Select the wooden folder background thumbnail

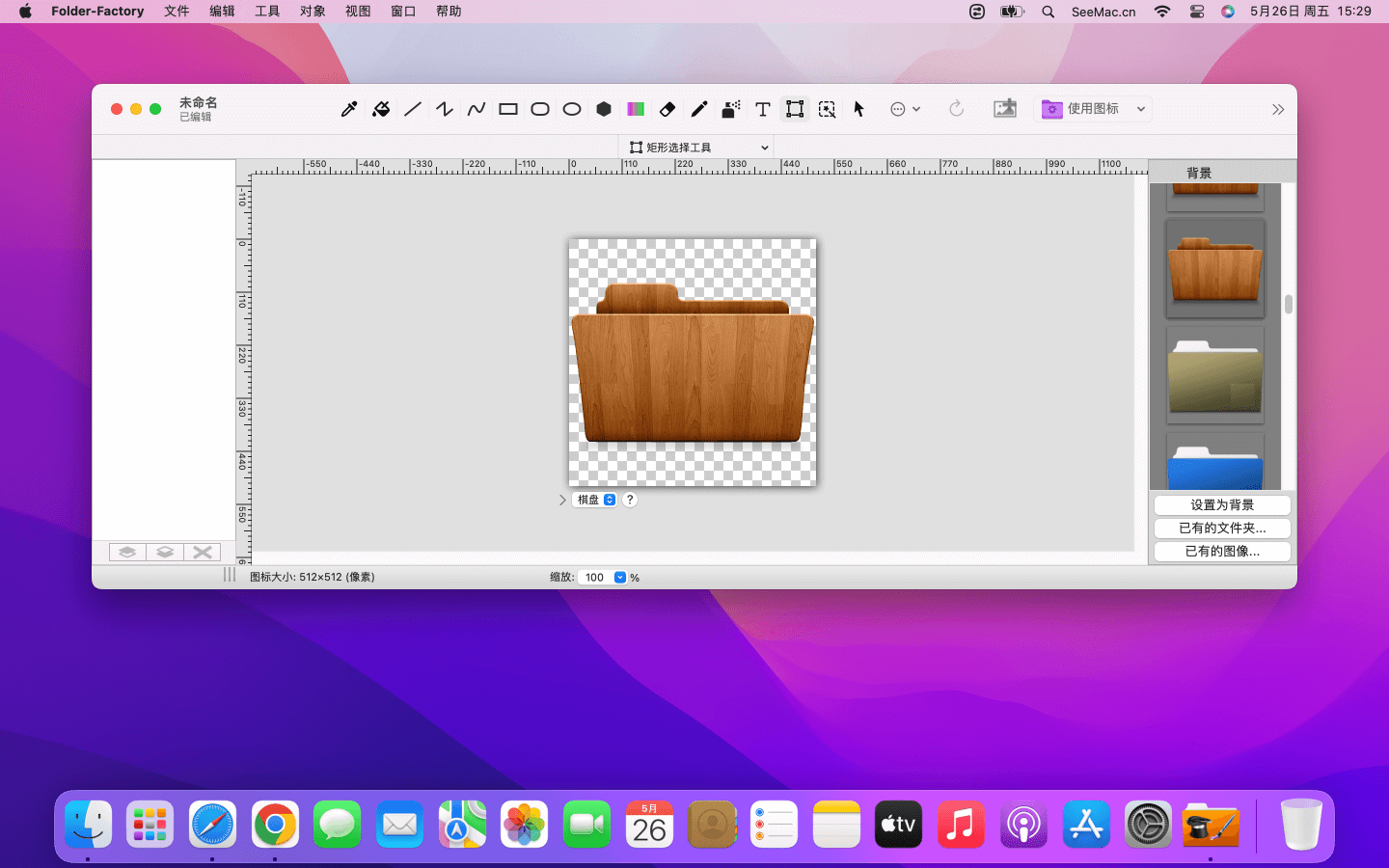1215,268
